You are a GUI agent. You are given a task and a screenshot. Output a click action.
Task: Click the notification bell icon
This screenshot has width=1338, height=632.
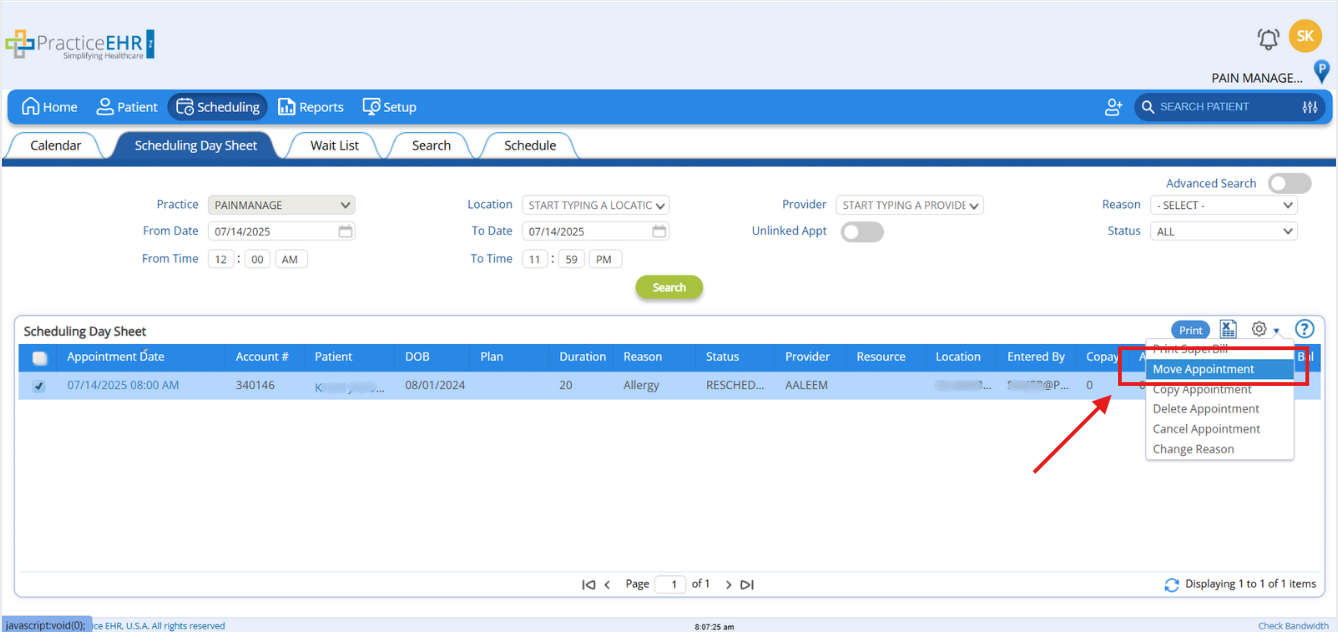1268,39
